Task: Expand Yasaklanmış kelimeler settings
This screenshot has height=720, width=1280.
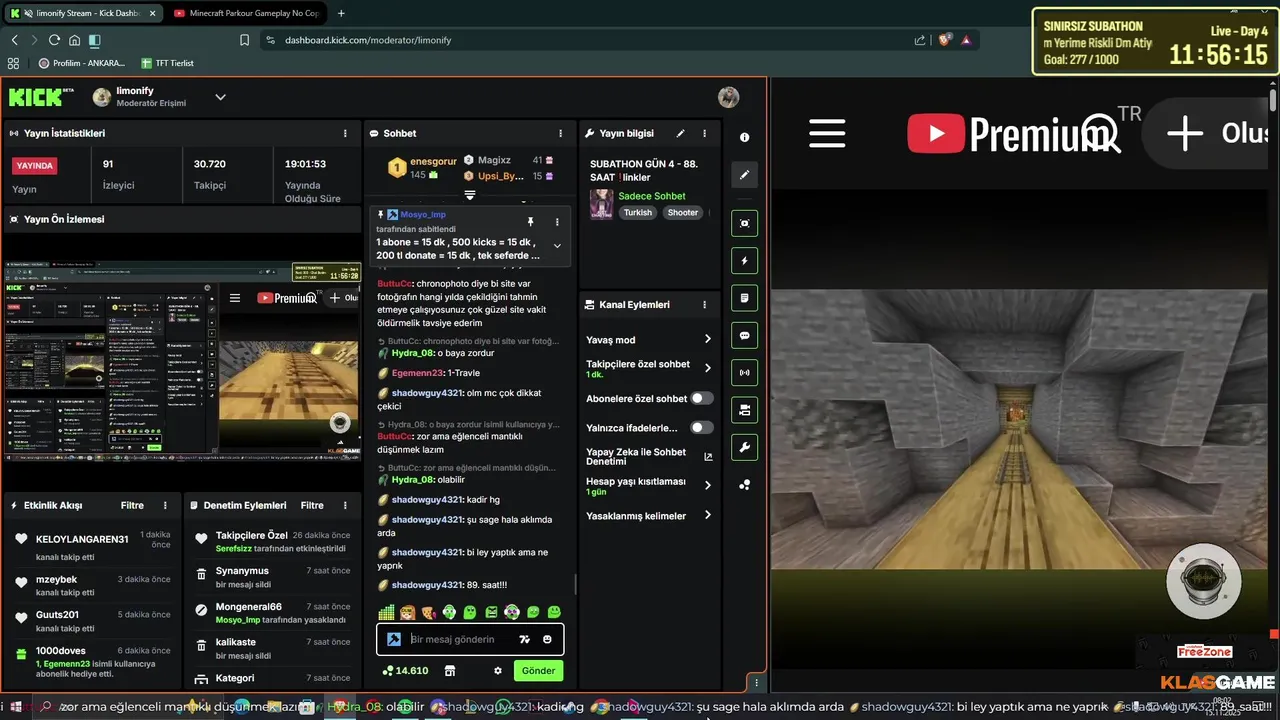Action: (707, 515)
